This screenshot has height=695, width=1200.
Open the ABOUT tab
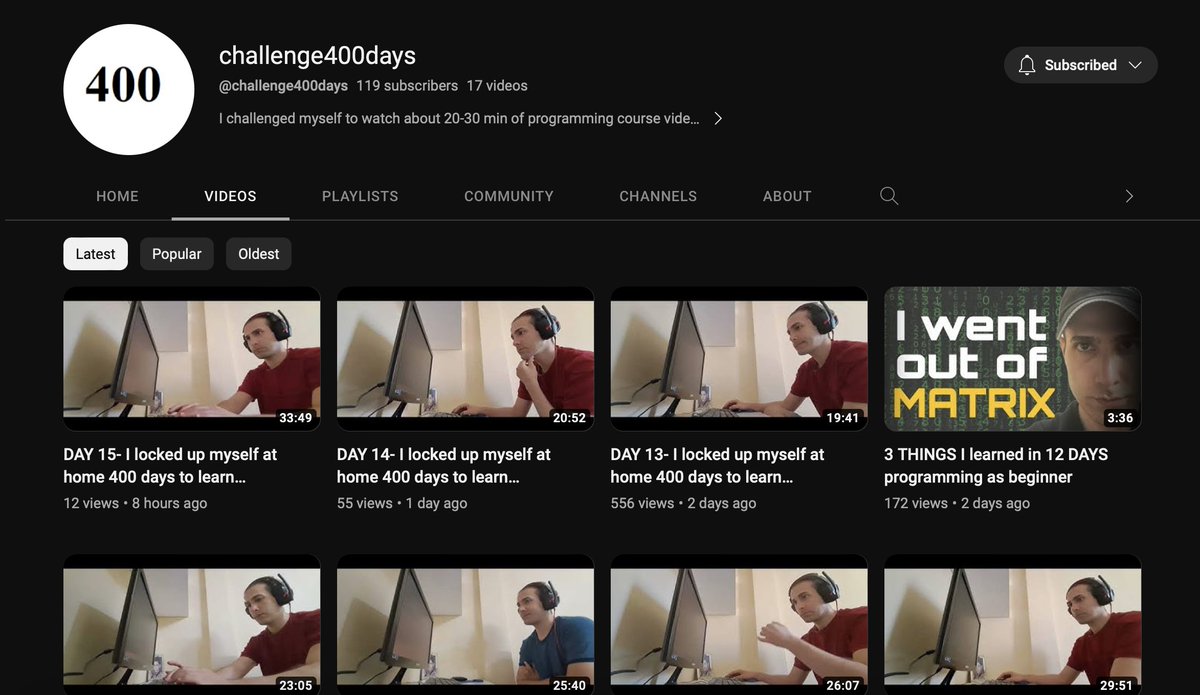pos(787,196)
